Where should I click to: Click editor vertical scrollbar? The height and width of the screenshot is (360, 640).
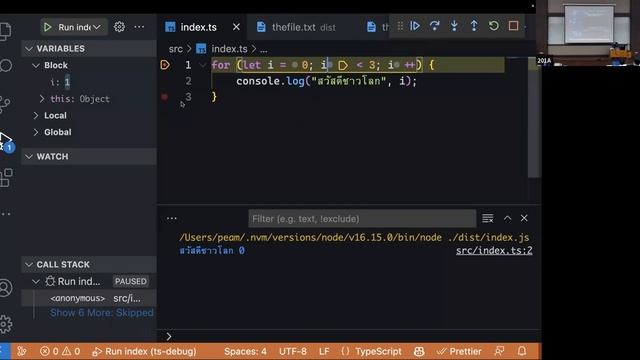click(534, 118)
